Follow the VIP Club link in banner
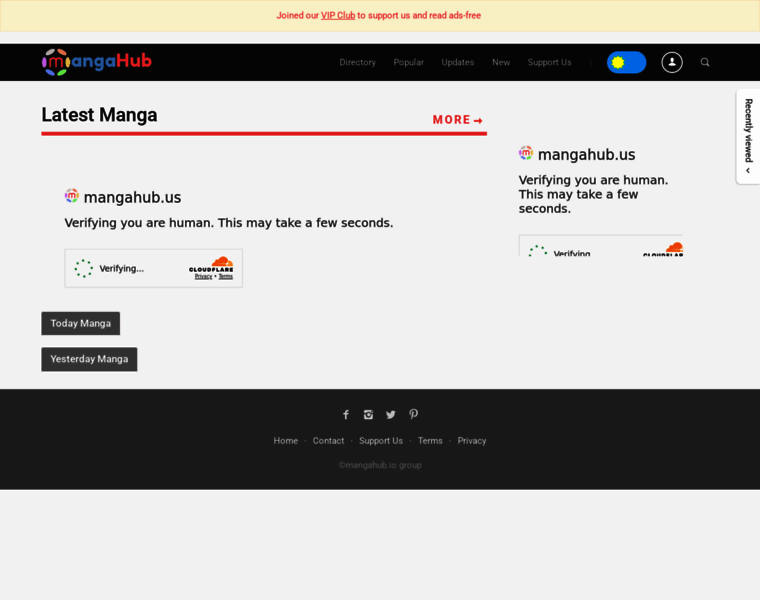760x600 pixels. pos(338,16)
